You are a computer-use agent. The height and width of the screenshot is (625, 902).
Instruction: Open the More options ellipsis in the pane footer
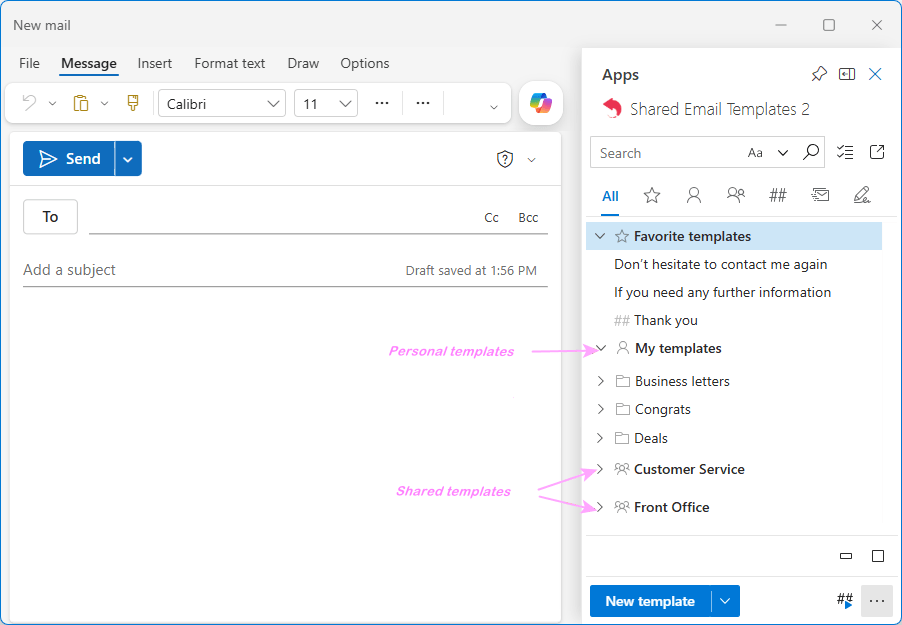pos(877,601)
